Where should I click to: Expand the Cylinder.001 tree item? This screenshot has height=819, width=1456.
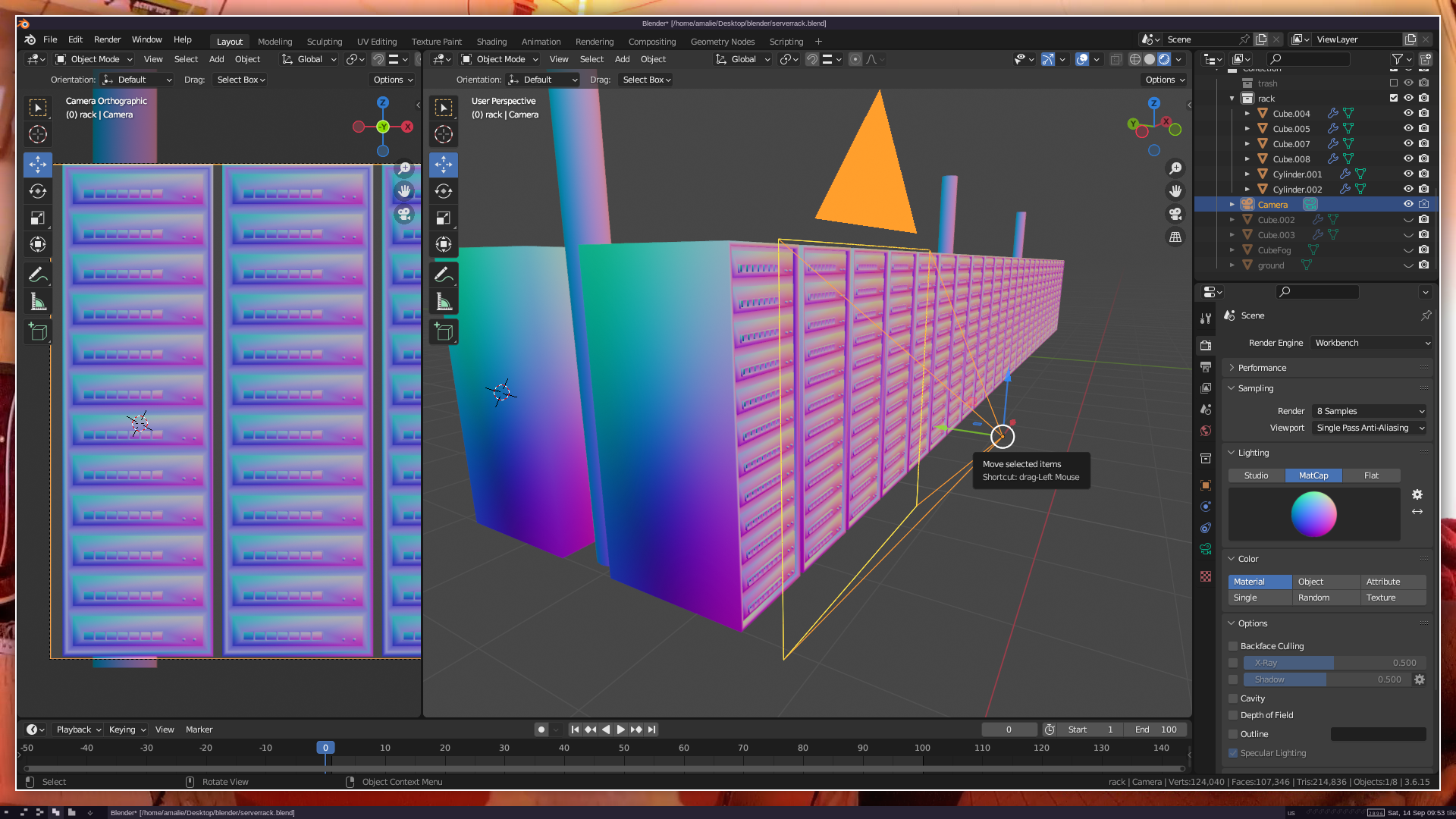[1247, 174]
